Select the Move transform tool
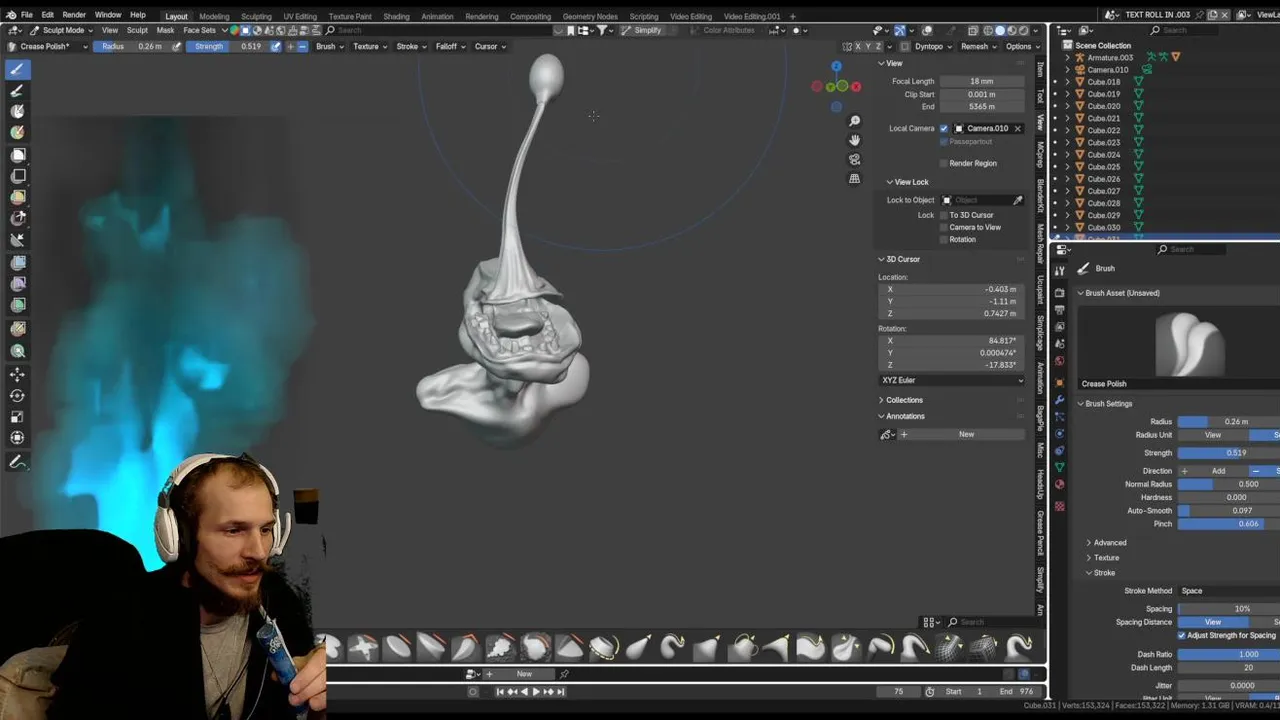Screen dimensions: 1280x720 pos(17,374)
